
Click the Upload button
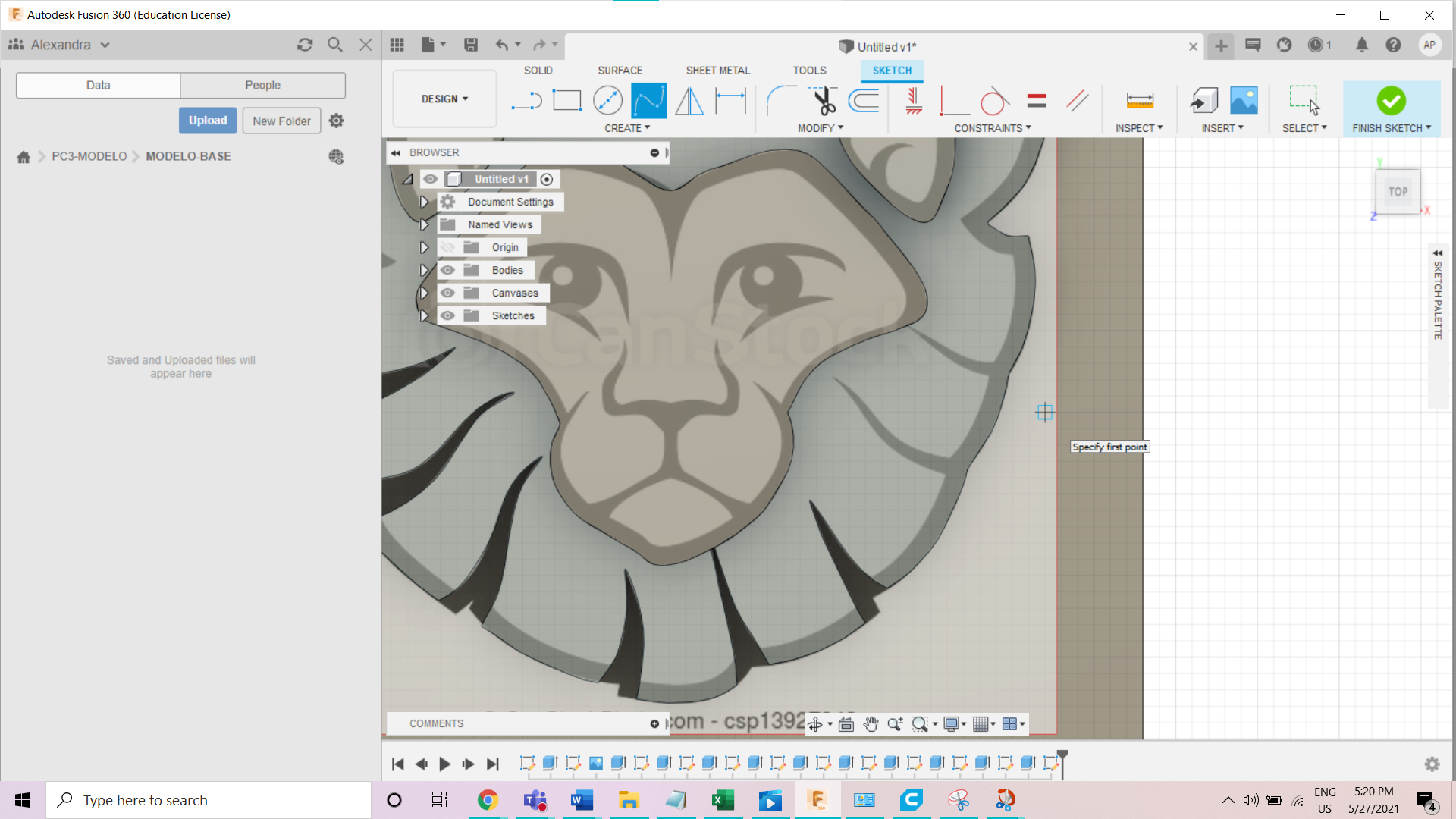pyautogui.click(x=208, y=121)
